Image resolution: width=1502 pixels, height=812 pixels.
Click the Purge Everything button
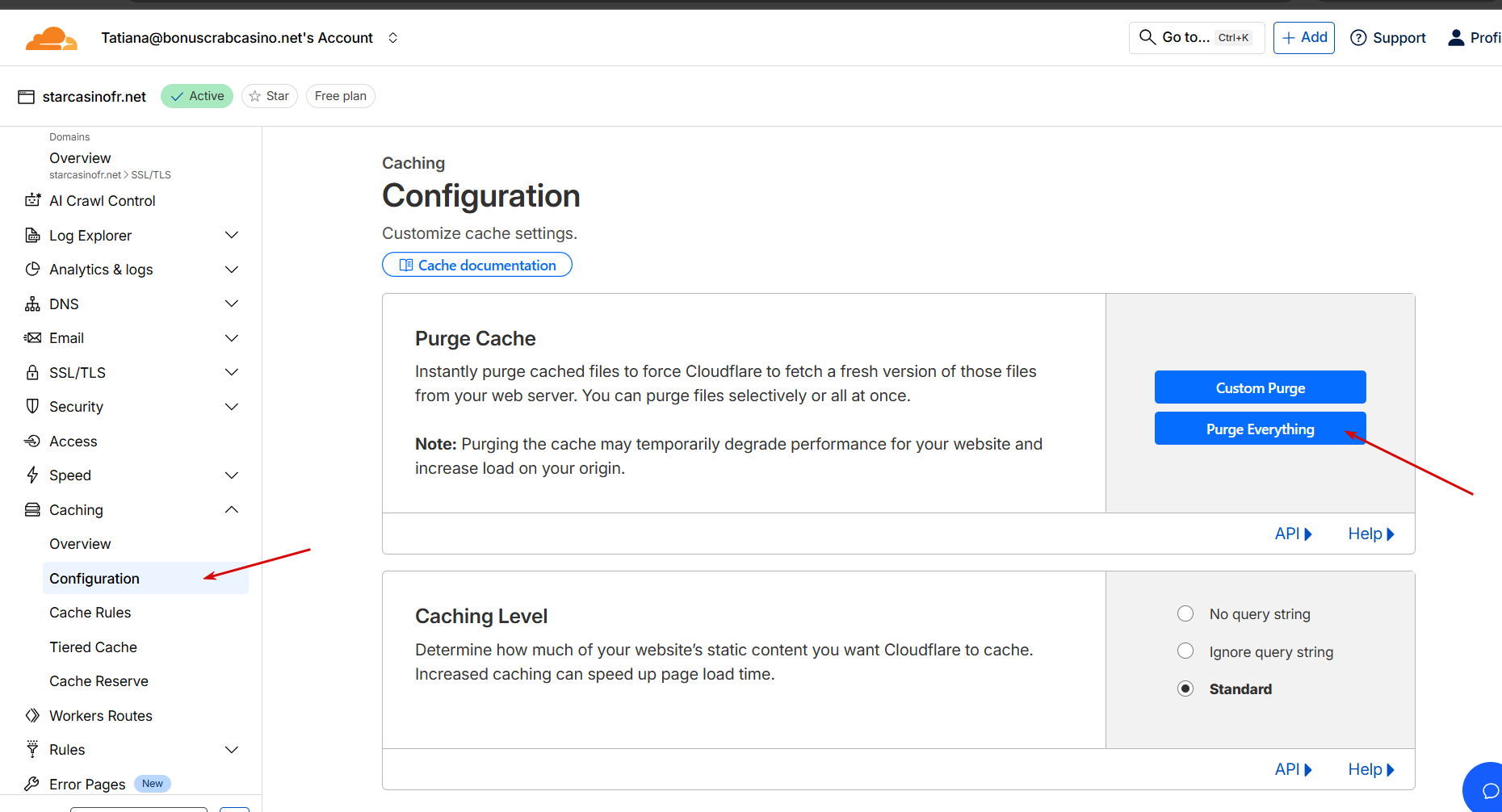coord(1260,429)
